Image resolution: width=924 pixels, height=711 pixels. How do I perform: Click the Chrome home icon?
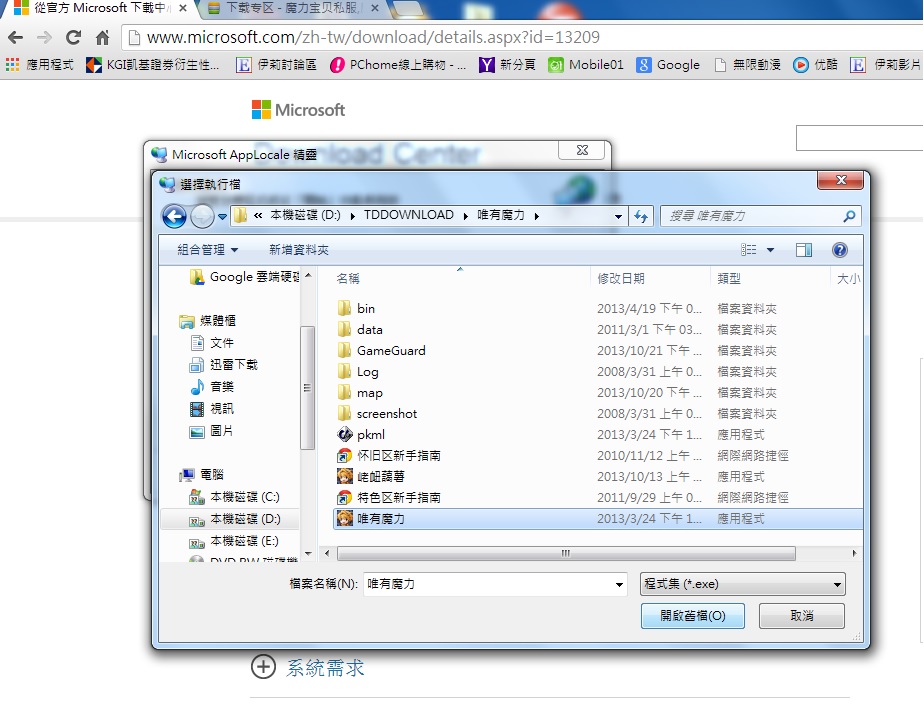[102, 38]
